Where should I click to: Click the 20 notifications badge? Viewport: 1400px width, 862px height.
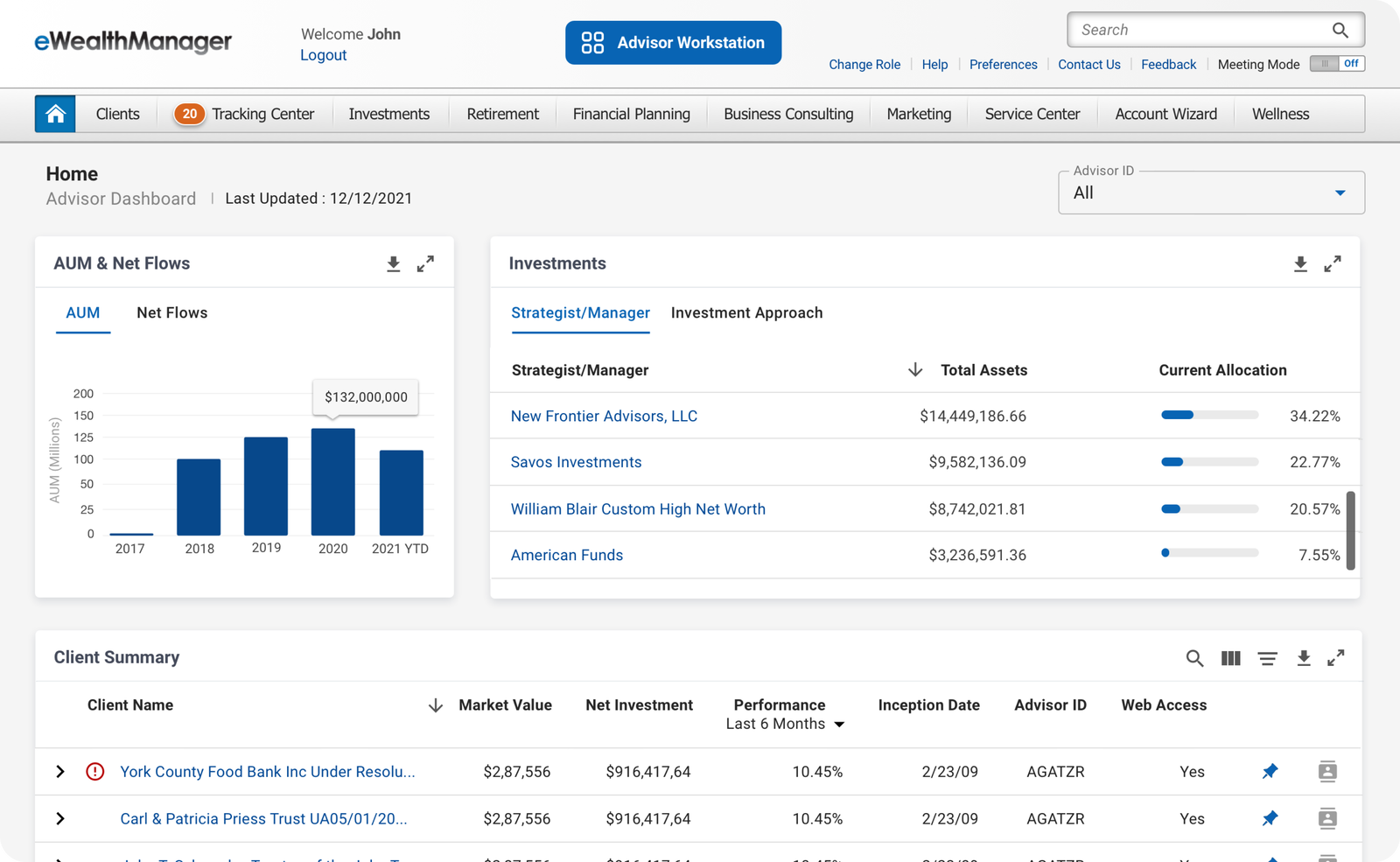point(189,114)
